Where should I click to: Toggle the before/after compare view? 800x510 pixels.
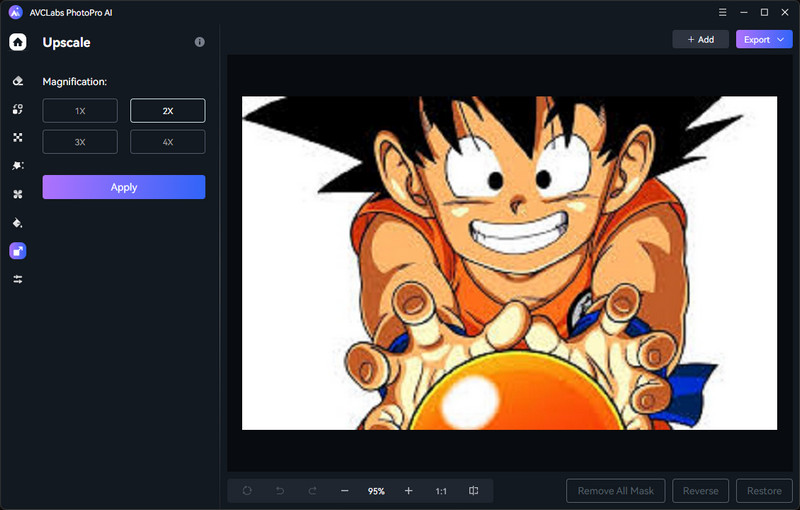(x=473, y=491)
